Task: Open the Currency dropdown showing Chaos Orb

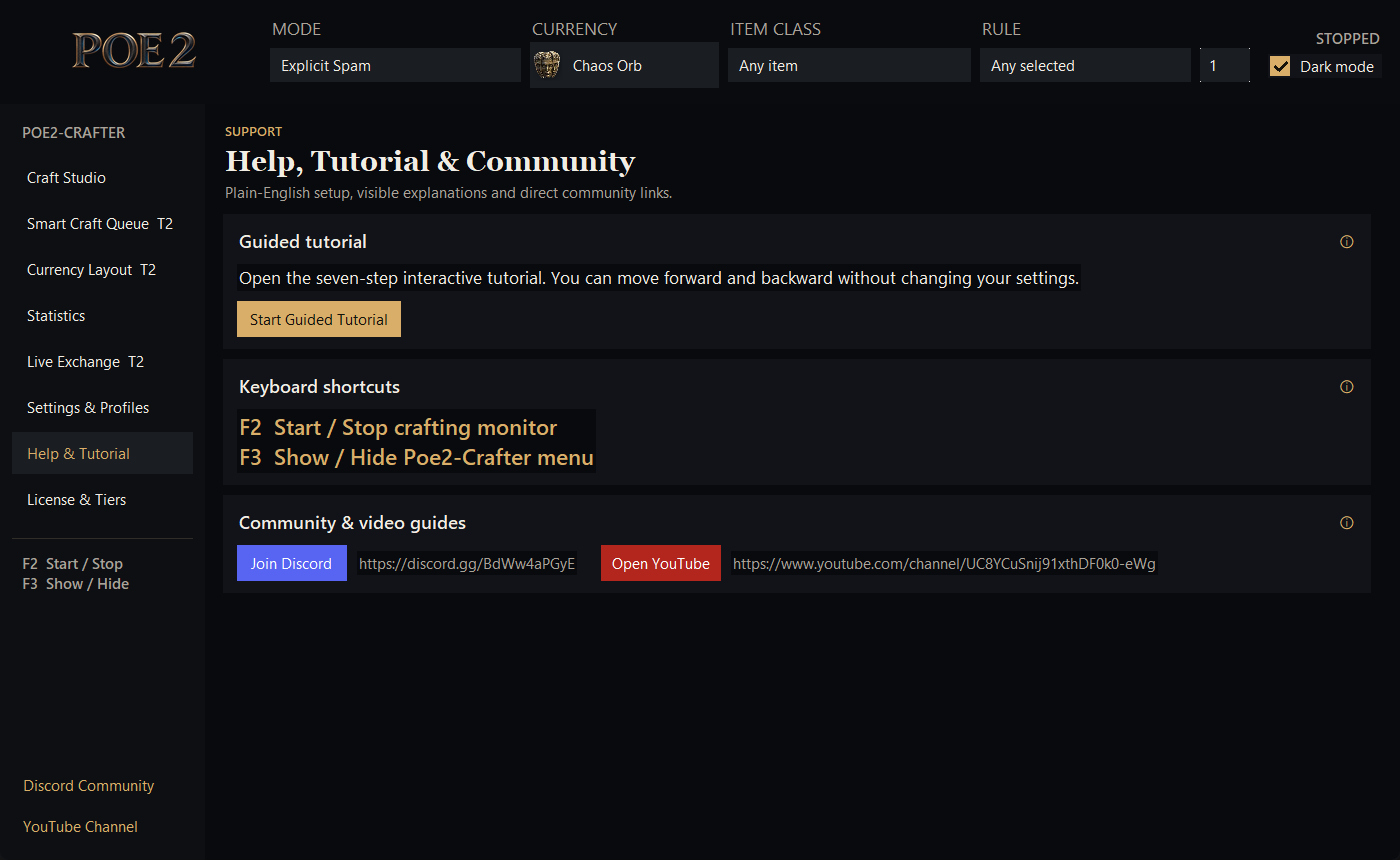Action: (x=624, y=65)
